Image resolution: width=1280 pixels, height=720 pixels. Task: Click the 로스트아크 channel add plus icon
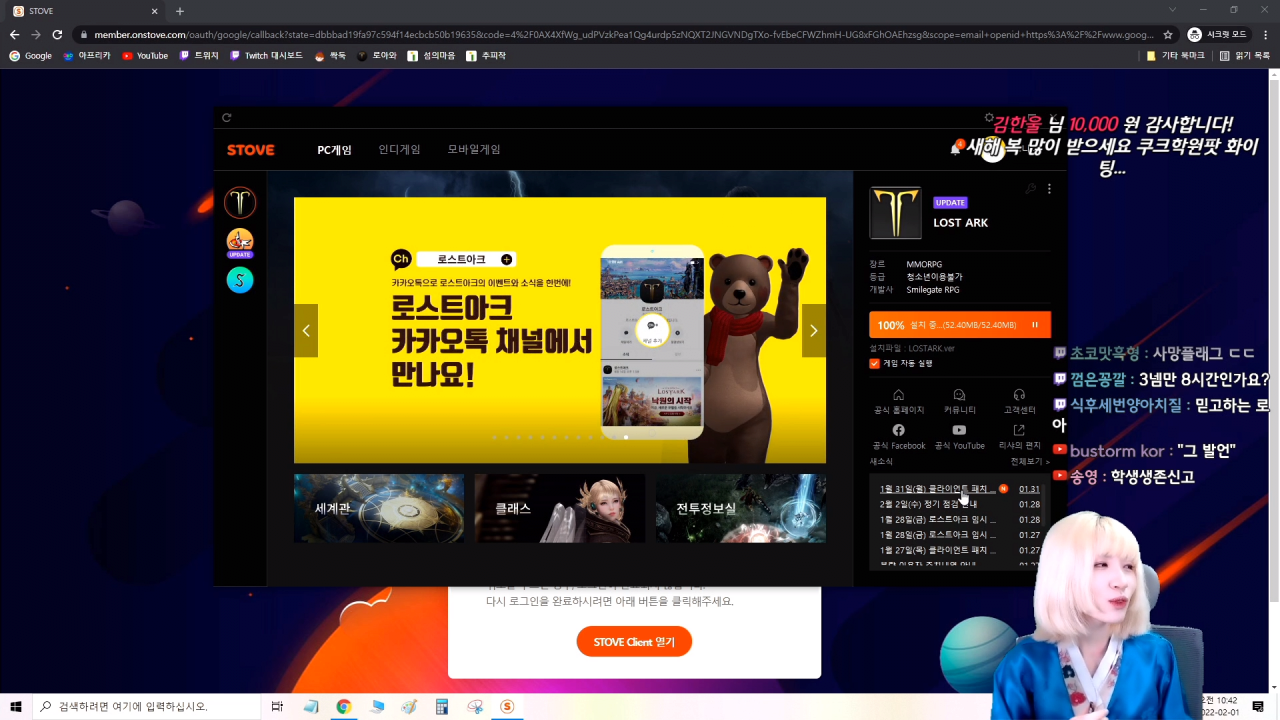click(x=506, y=260)
